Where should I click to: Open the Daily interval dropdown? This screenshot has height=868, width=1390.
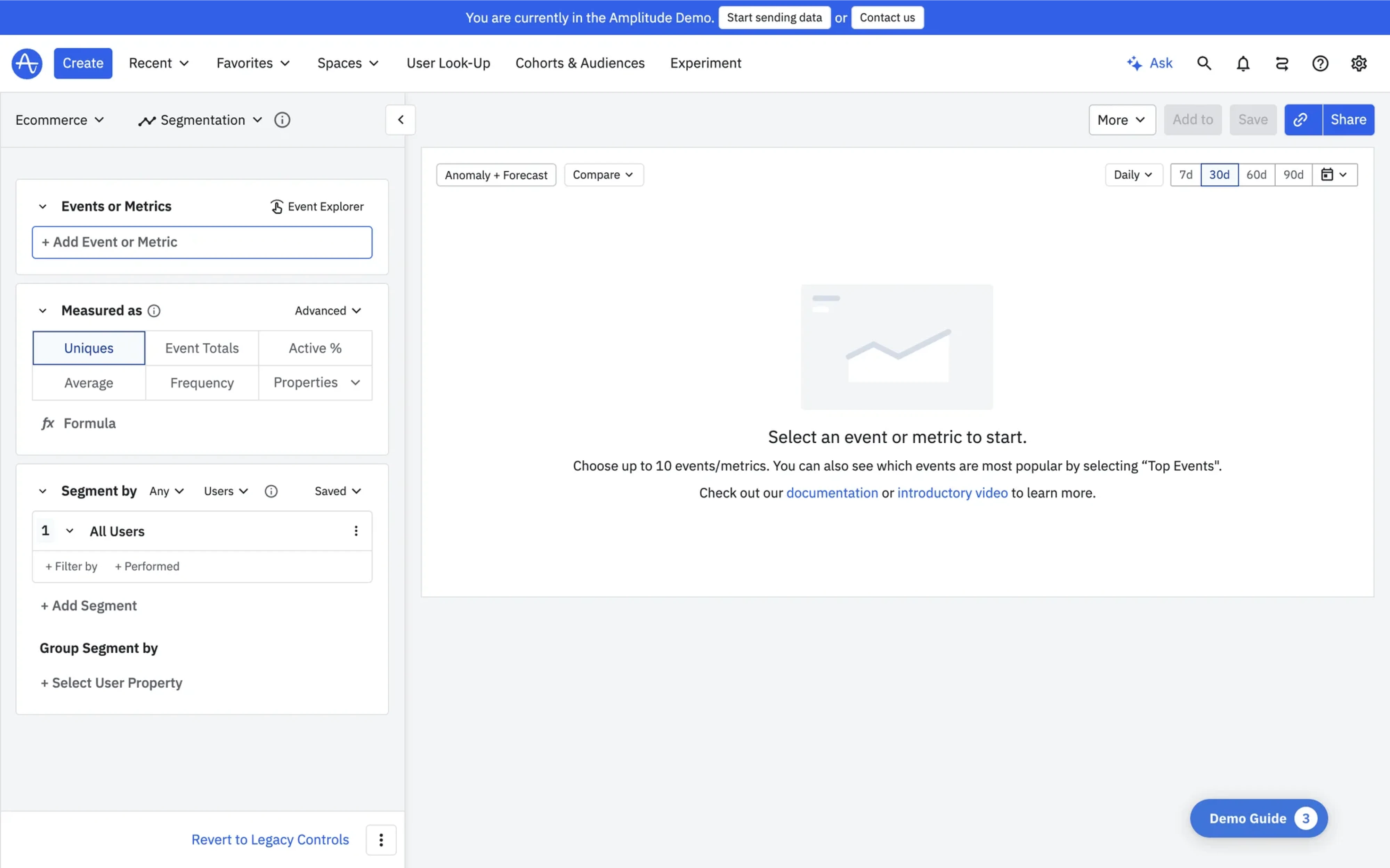(x=1133, y=174)
